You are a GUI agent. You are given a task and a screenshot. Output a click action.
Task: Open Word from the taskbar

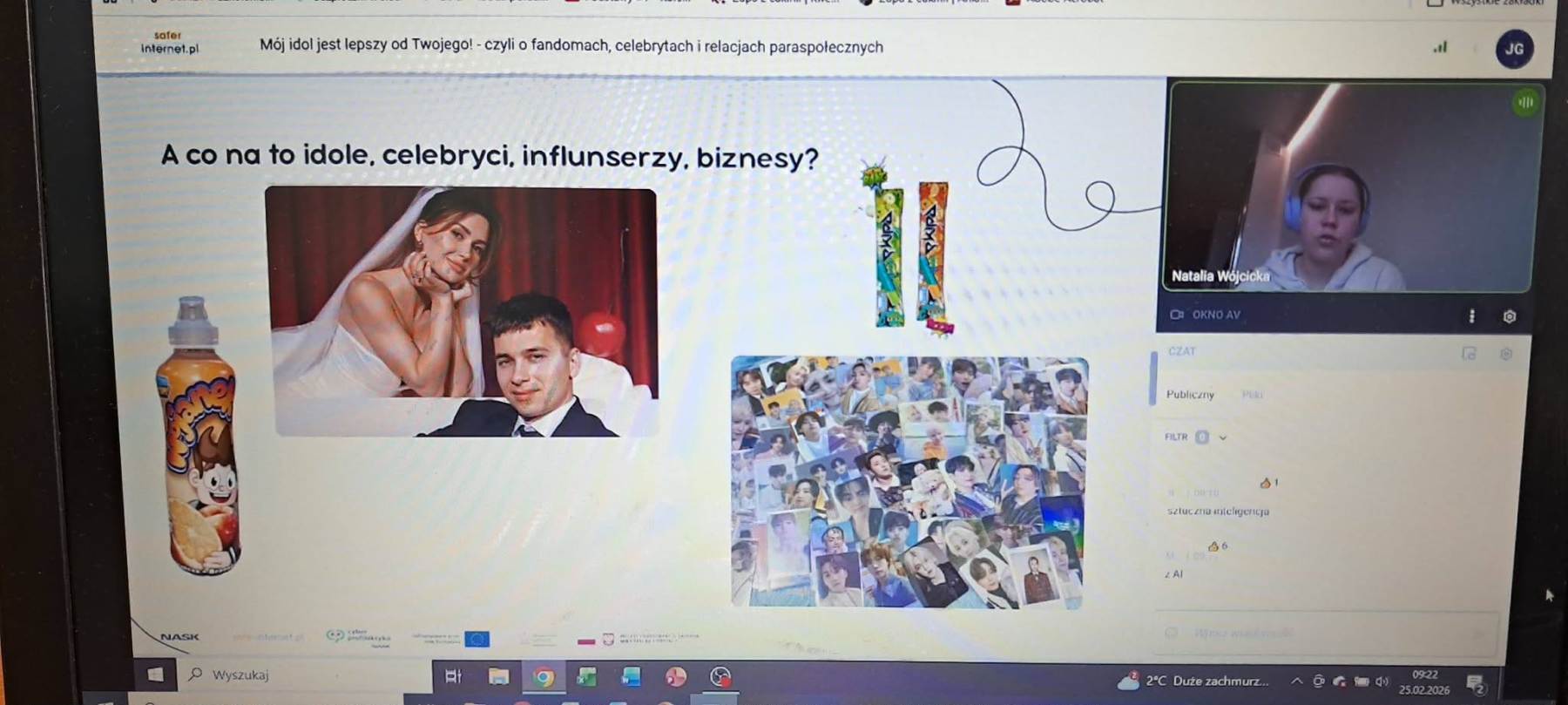click(631, 677)
